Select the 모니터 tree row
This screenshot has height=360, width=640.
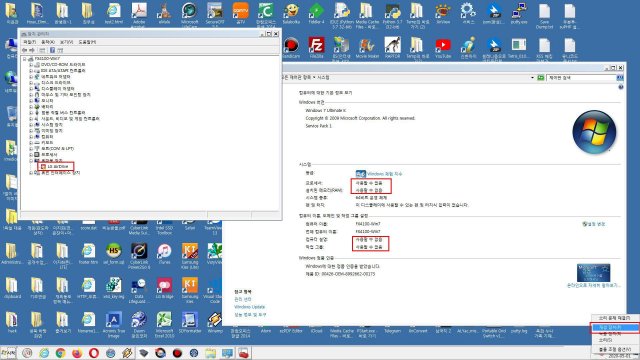(x=44, y=101)
